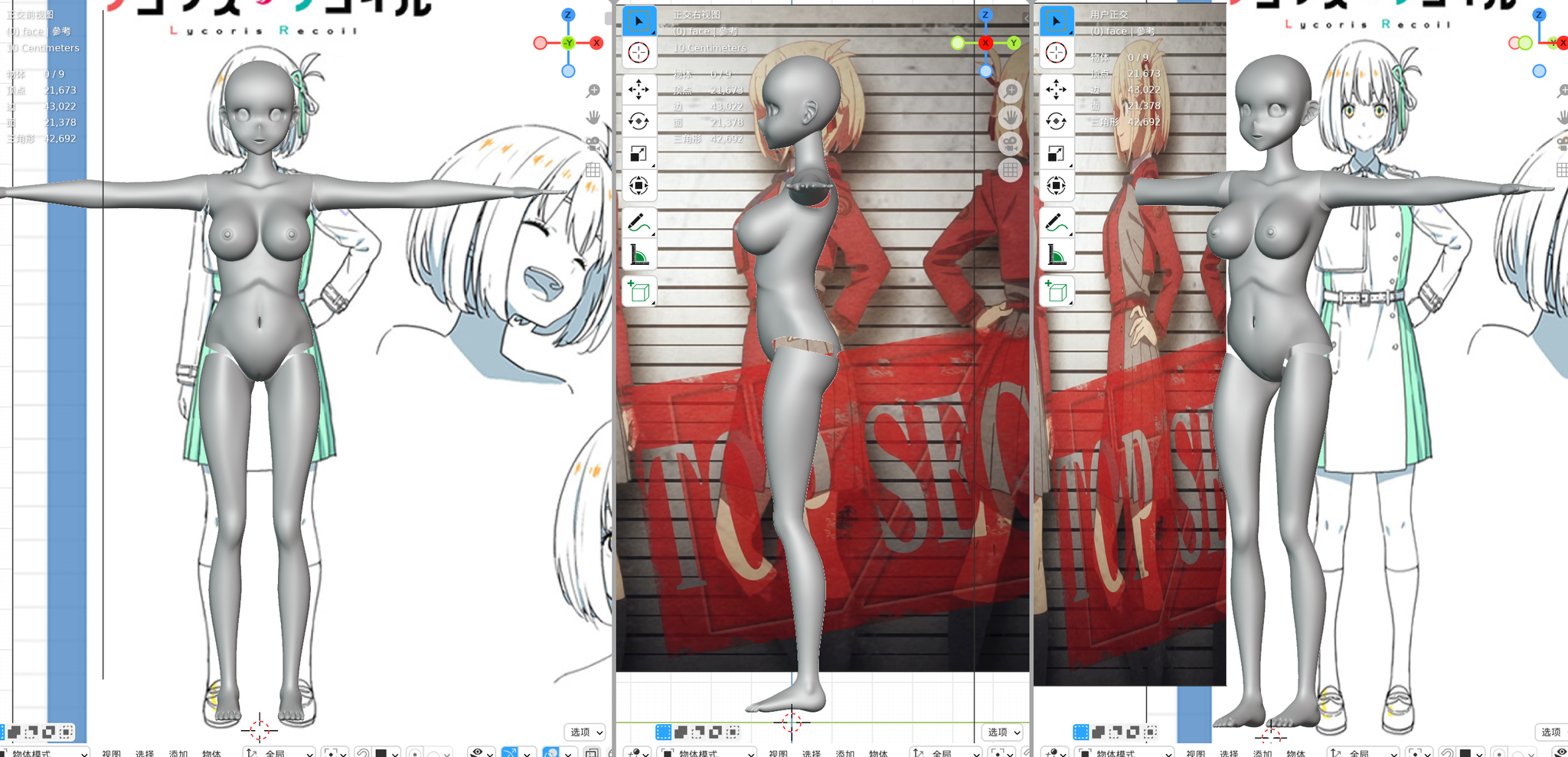This screenshot has width=1568, height=757.
Task: Open 选择 menu in the left viewport
Action: [x=145, y=753]
